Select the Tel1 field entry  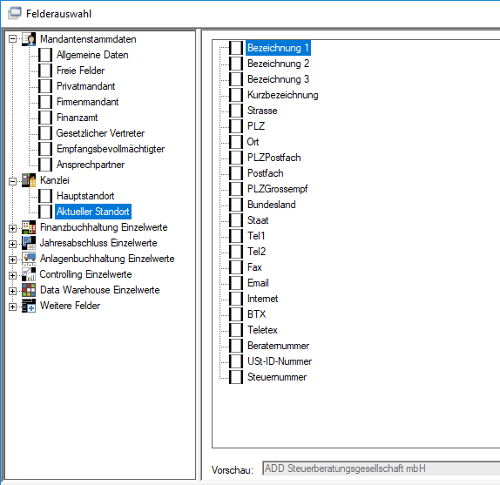pyautogui.click(x=256, y=236)
